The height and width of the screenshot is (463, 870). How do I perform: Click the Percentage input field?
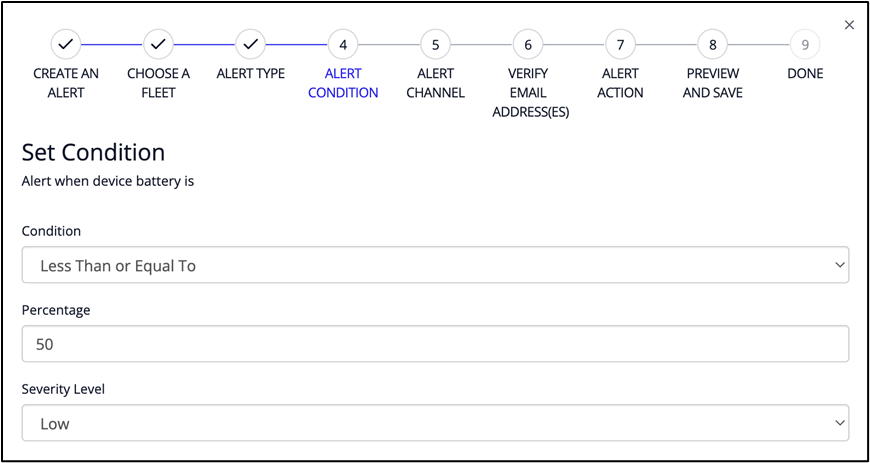click(435, 344)
